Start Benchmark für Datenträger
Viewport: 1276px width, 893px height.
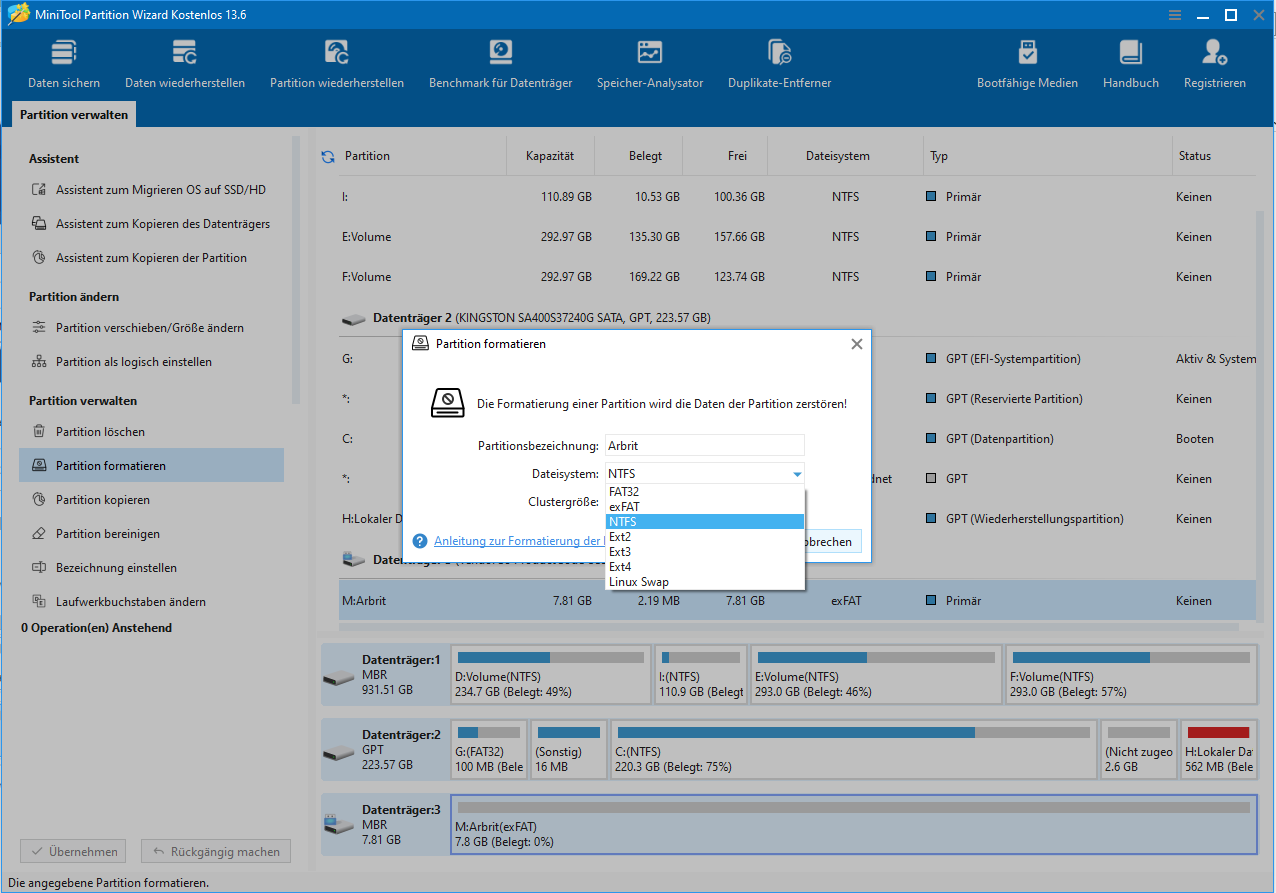[x=500, y=65]
